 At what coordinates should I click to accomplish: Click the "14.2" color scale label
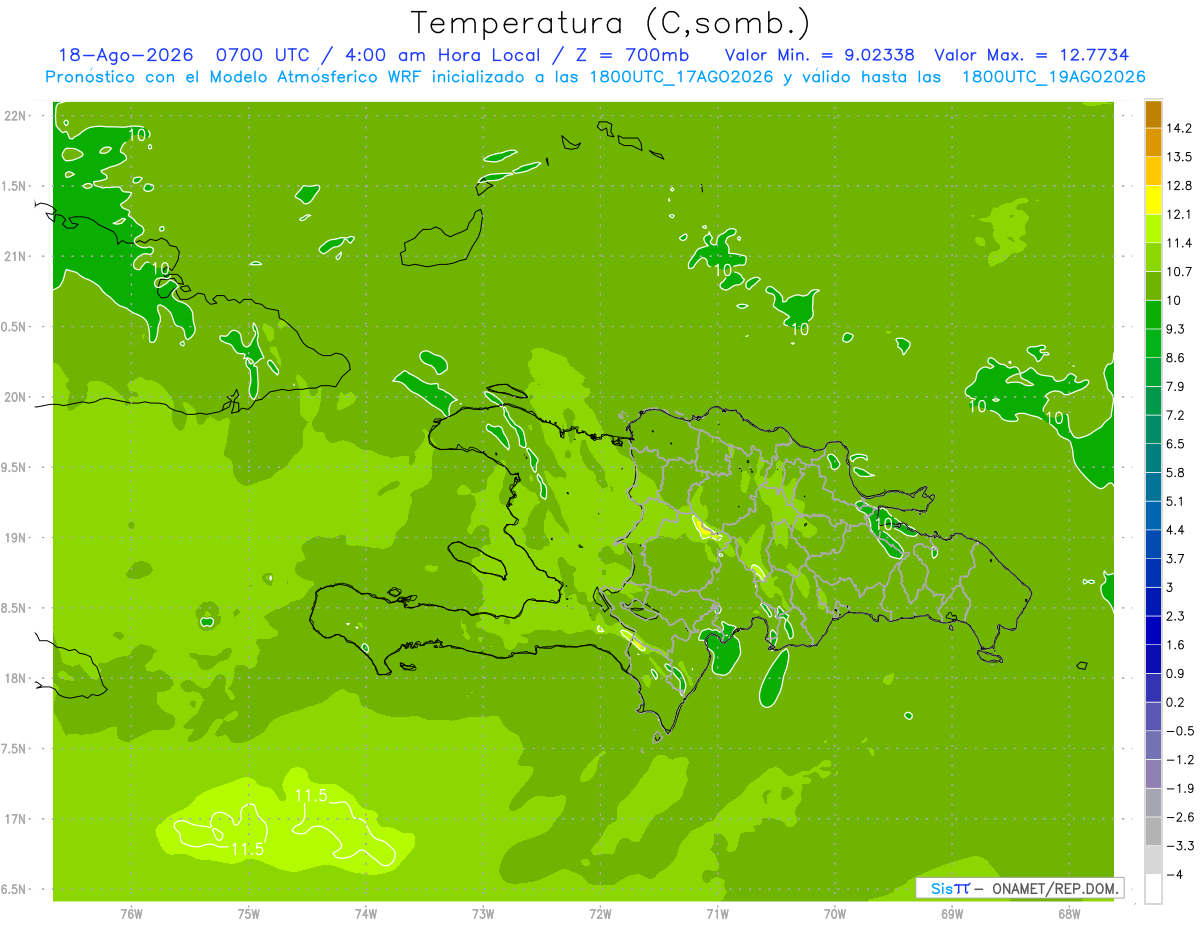tap(1180, 128)
